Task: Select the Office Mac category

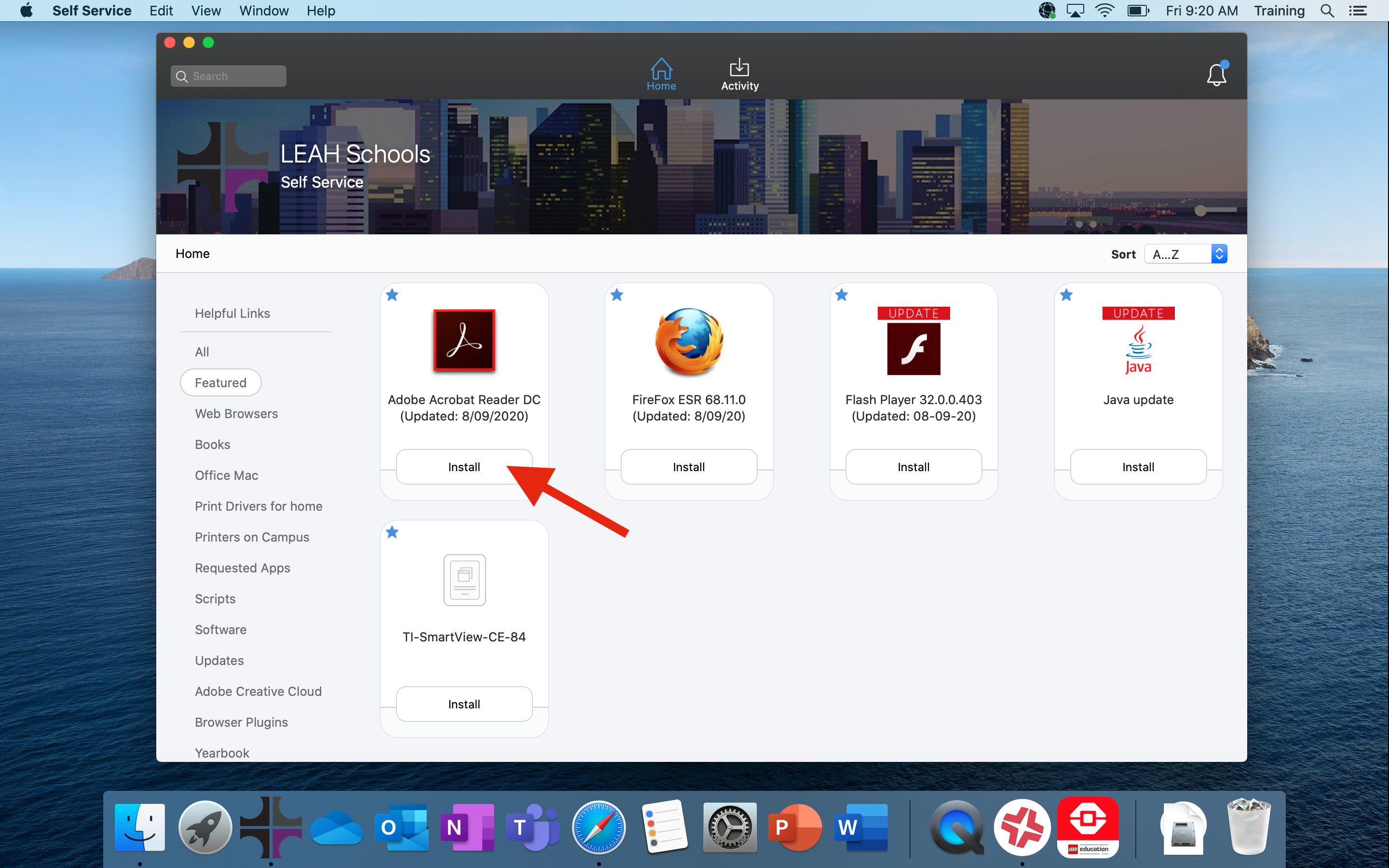Action: [226, 475]
